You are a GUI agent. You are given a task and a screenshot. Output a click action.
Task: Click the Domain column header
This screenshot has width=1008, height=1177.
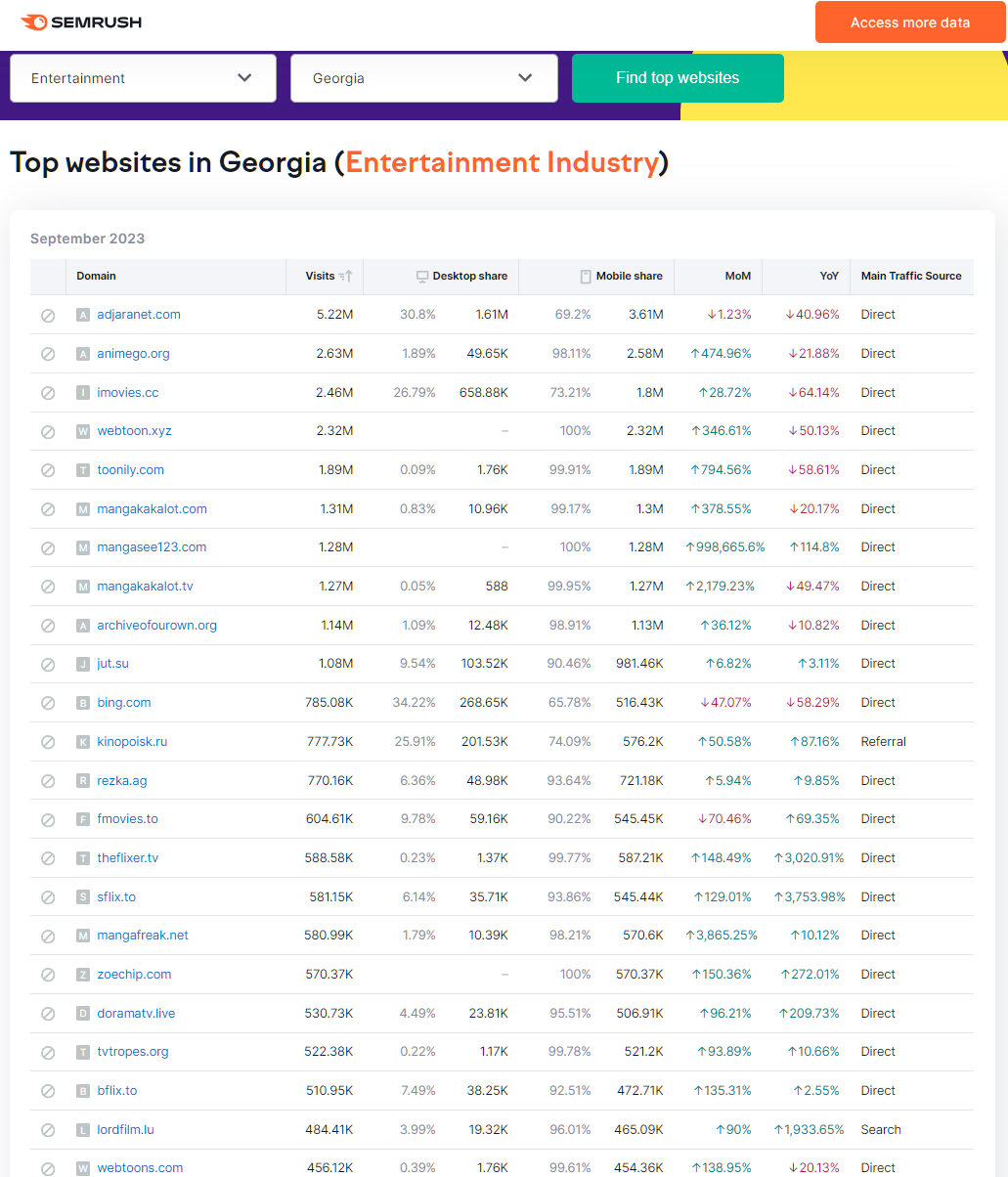click(96, 276)
